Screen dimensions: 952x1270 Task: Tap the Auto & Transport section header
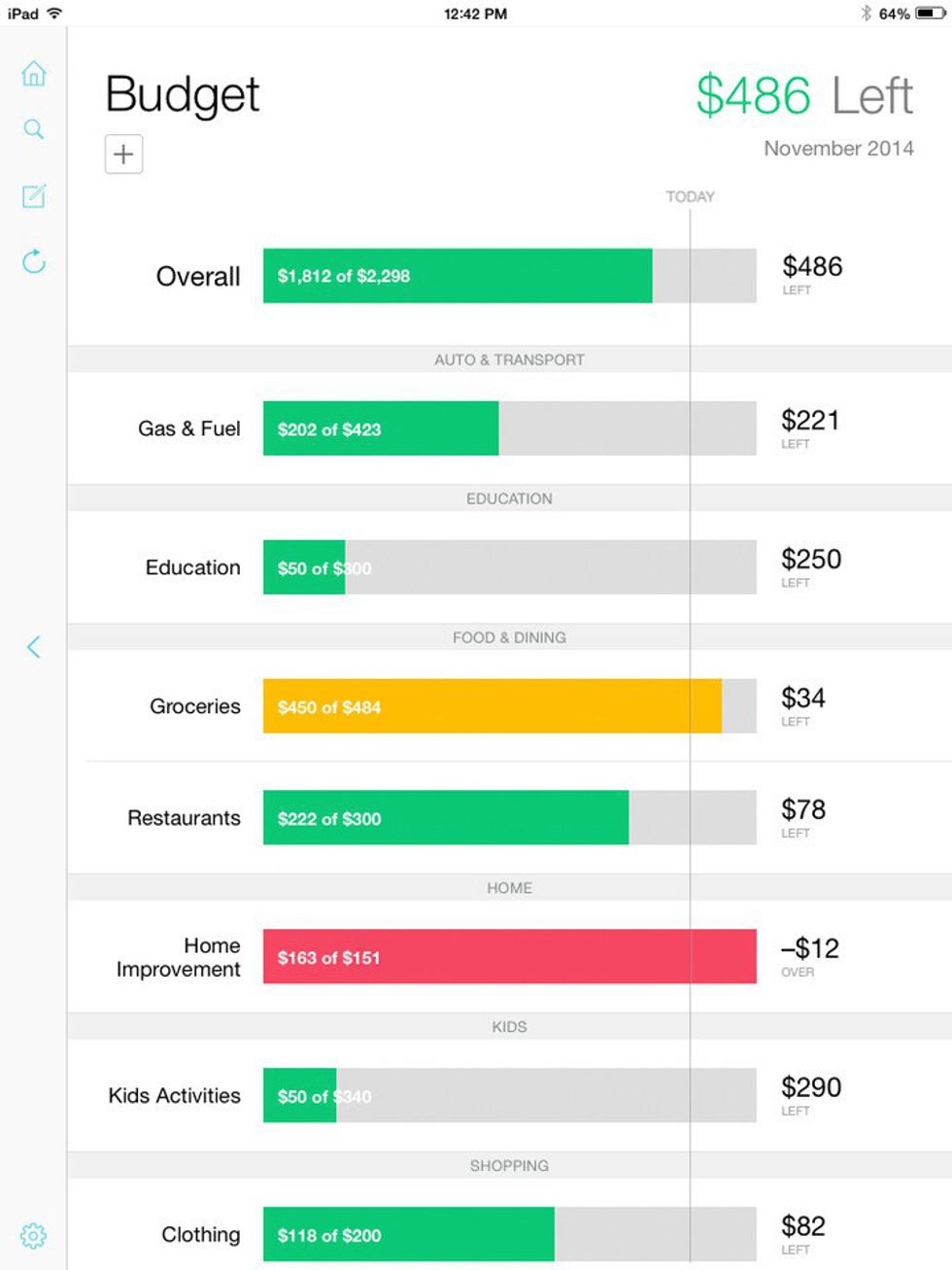(509, 360)
